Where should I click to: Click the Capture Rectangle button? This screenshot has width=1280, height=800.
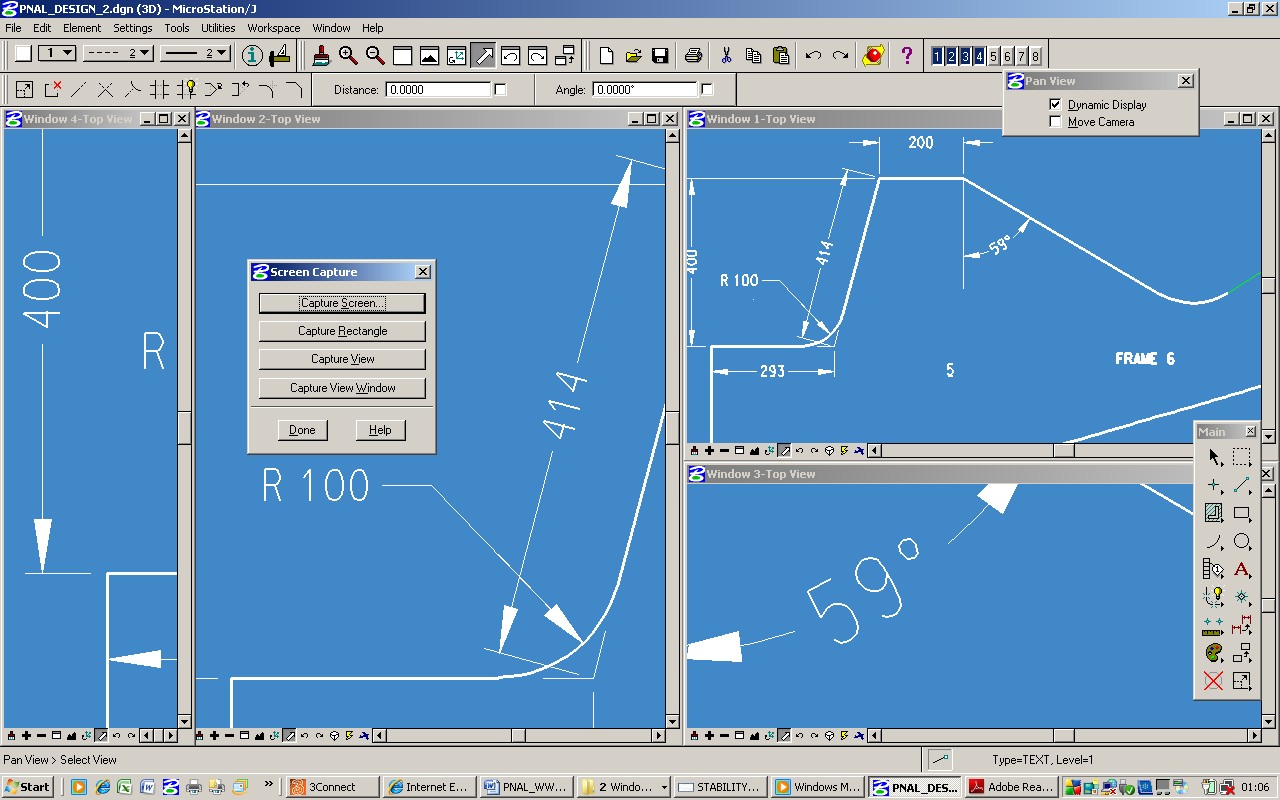click(x=342, y=331)
